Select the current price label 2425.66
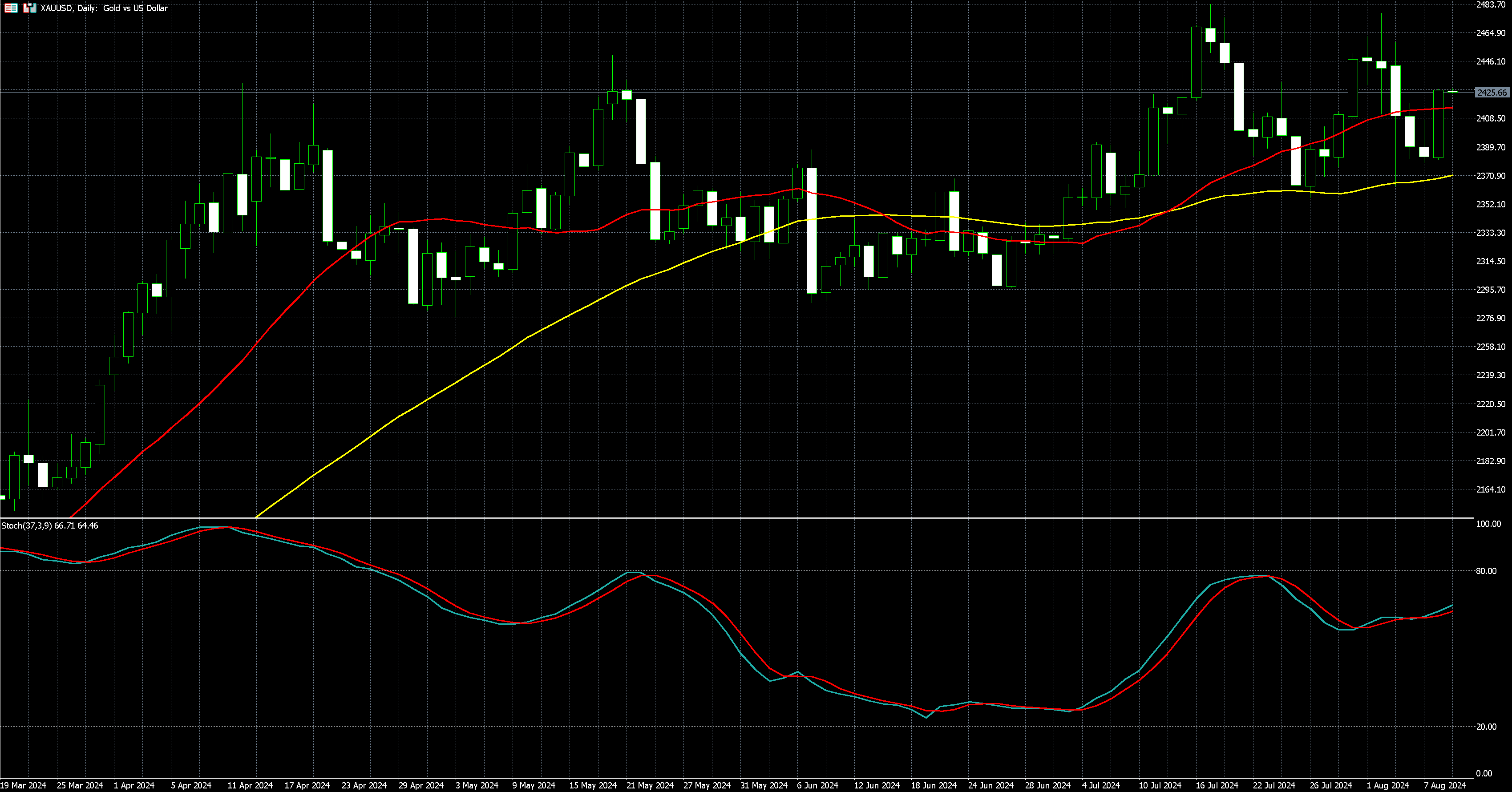Viewport: 1512px width, 792px height. click(1492, 93)
